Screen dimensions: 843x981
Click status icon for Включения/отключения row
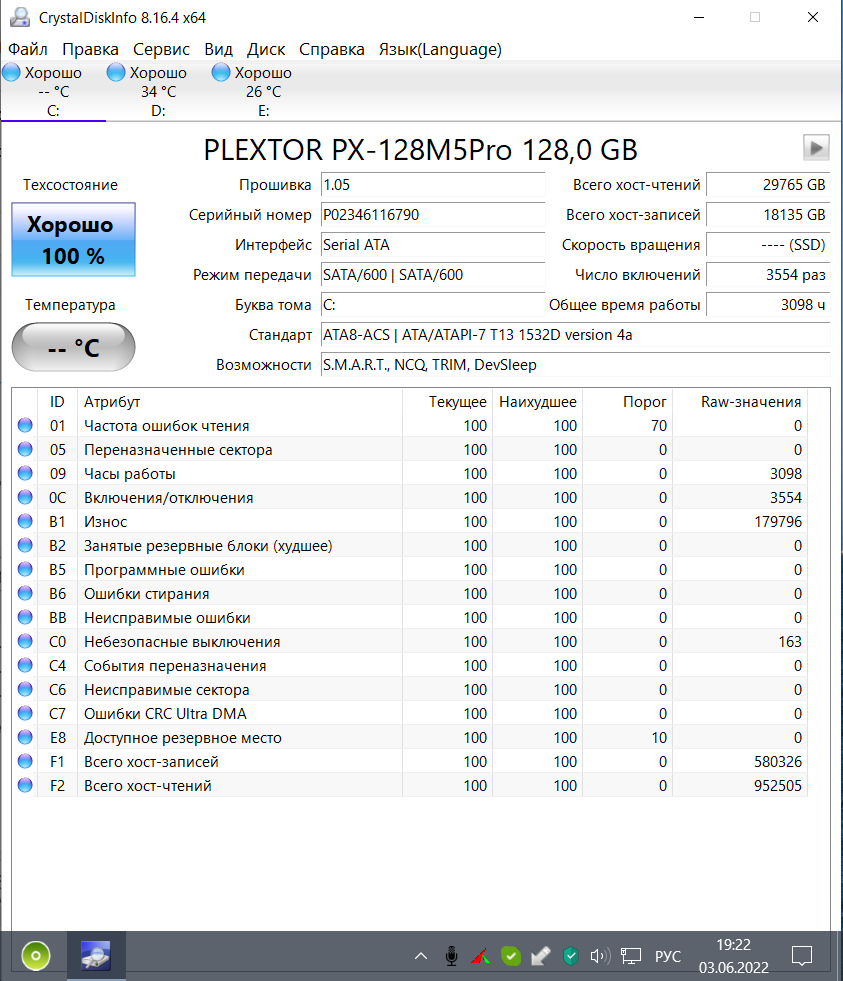pyautogui.click(x=25, y=497)
